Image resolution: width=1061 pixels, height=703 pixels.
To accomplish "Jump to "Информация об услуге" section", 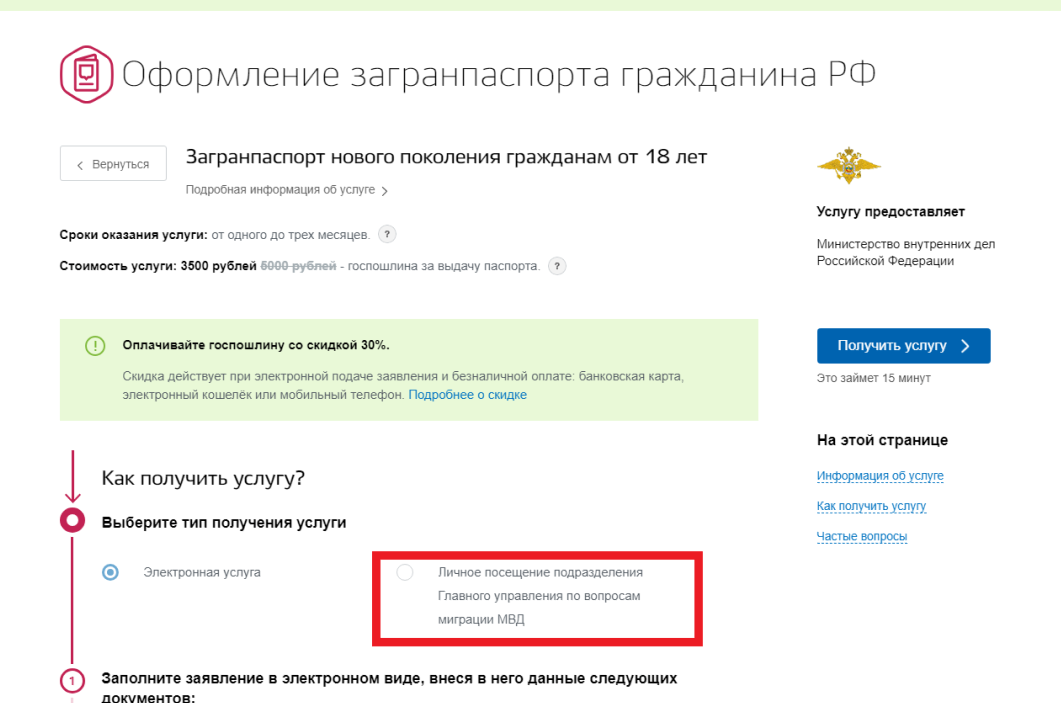I will (880, 476).
